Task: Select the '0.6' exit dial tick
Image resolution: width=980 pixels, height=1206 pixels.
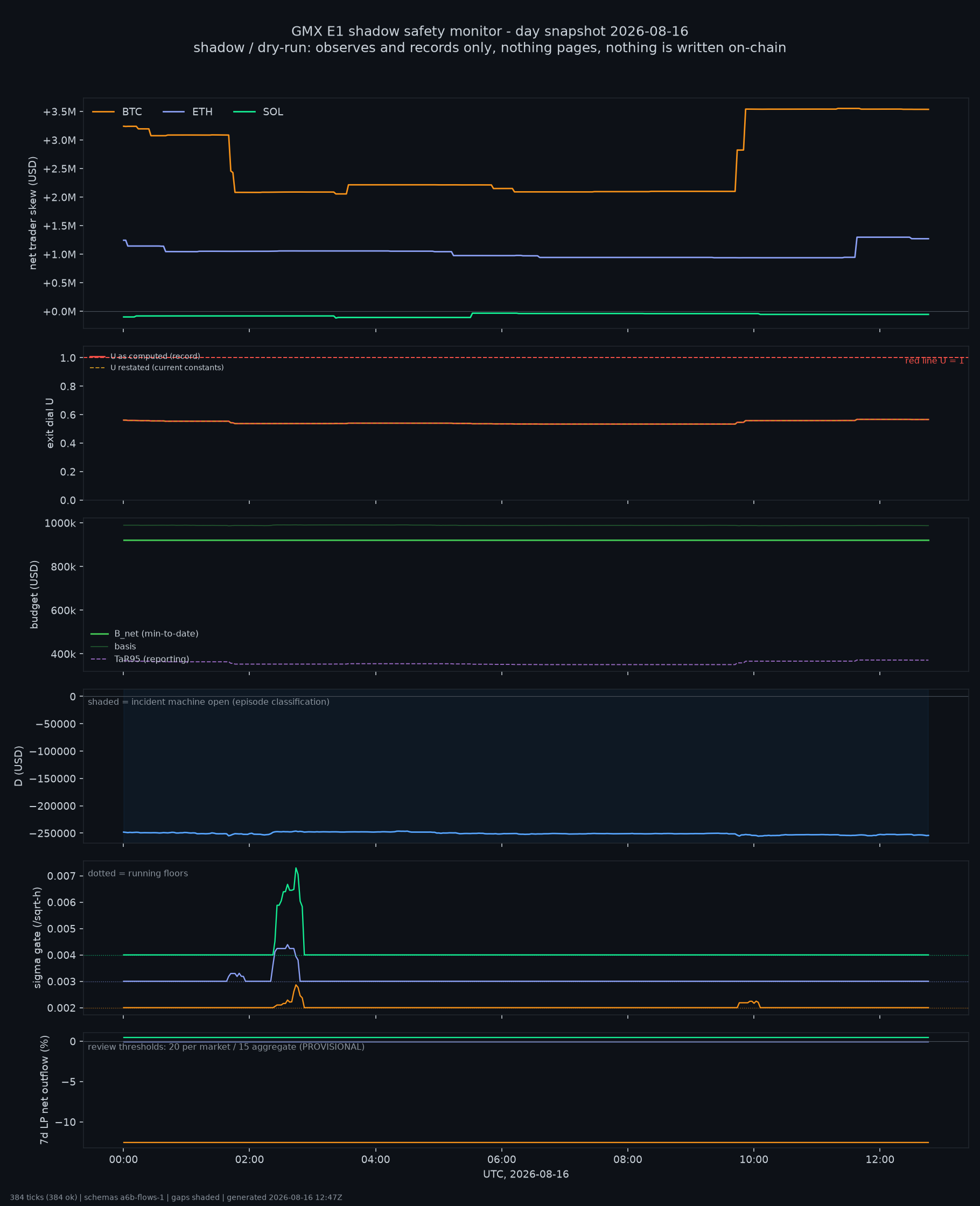Action: pyautogui.click(x=68, y=415)
